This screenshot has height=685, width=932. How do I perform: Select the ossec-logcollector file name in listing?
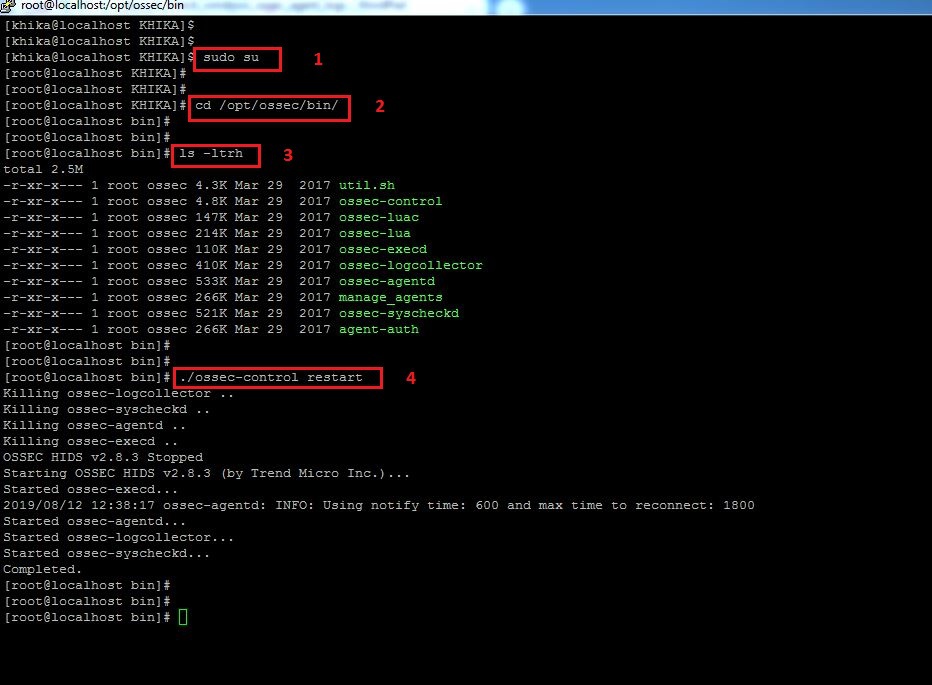tap(411, 265)
